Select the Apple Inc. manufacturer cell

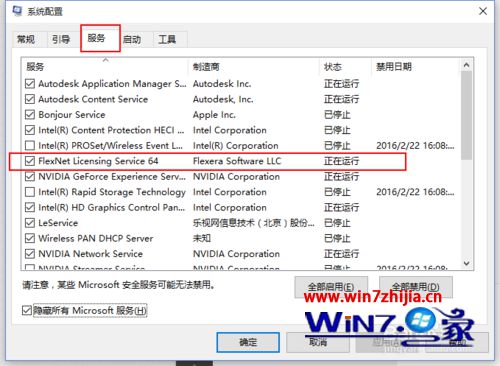pyautogui.click(x=214, y=115)
